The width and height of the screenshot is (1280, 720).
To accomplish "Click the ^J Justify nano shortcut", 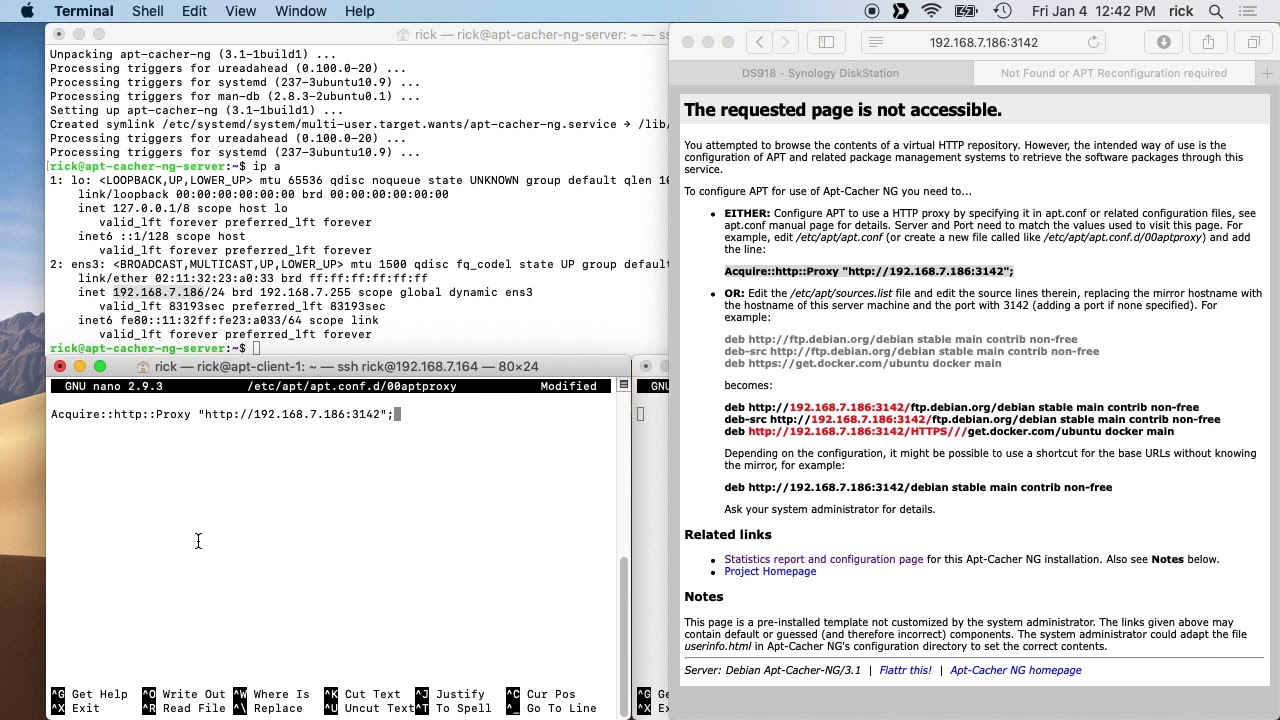I will point(450,694).
